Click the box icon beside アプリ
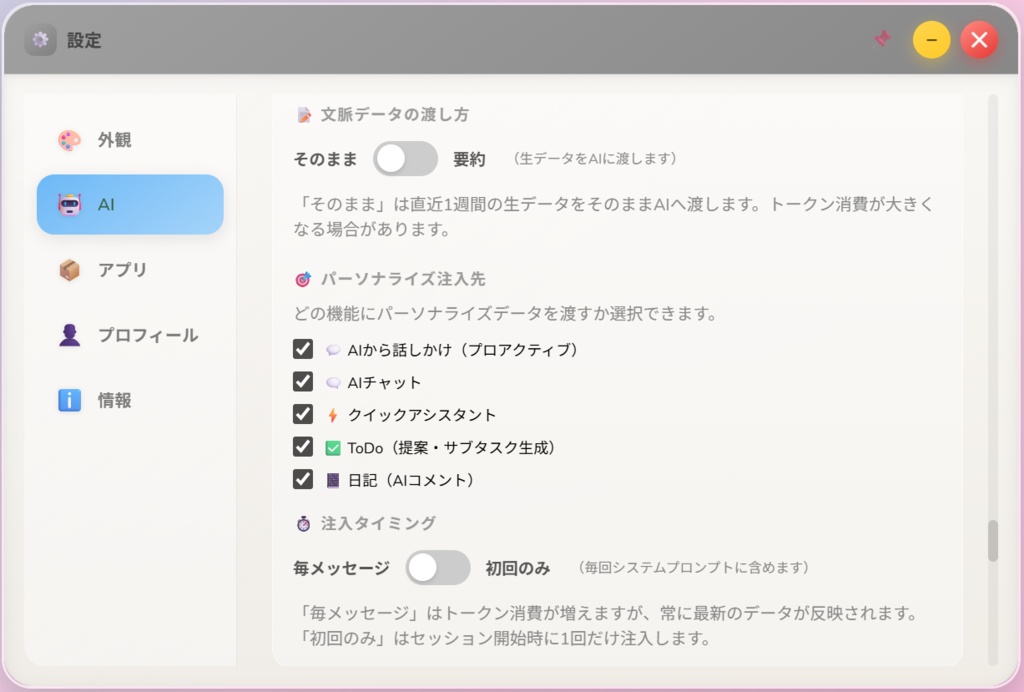The image size is (1024, 692). point(70,269)
